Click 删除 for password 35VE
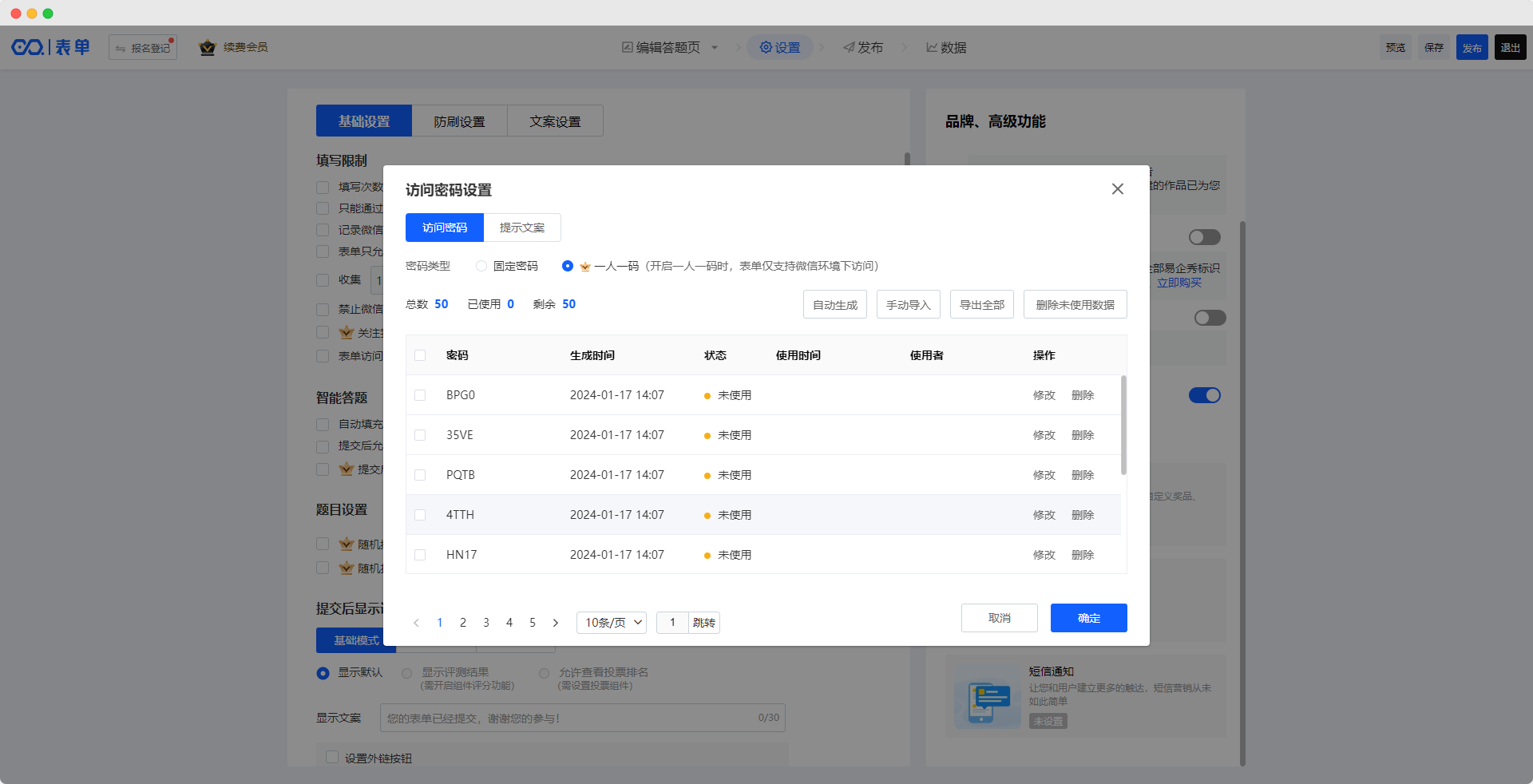The width and height of the screenshot is (1533, 784). click(x=1083, y=435)
